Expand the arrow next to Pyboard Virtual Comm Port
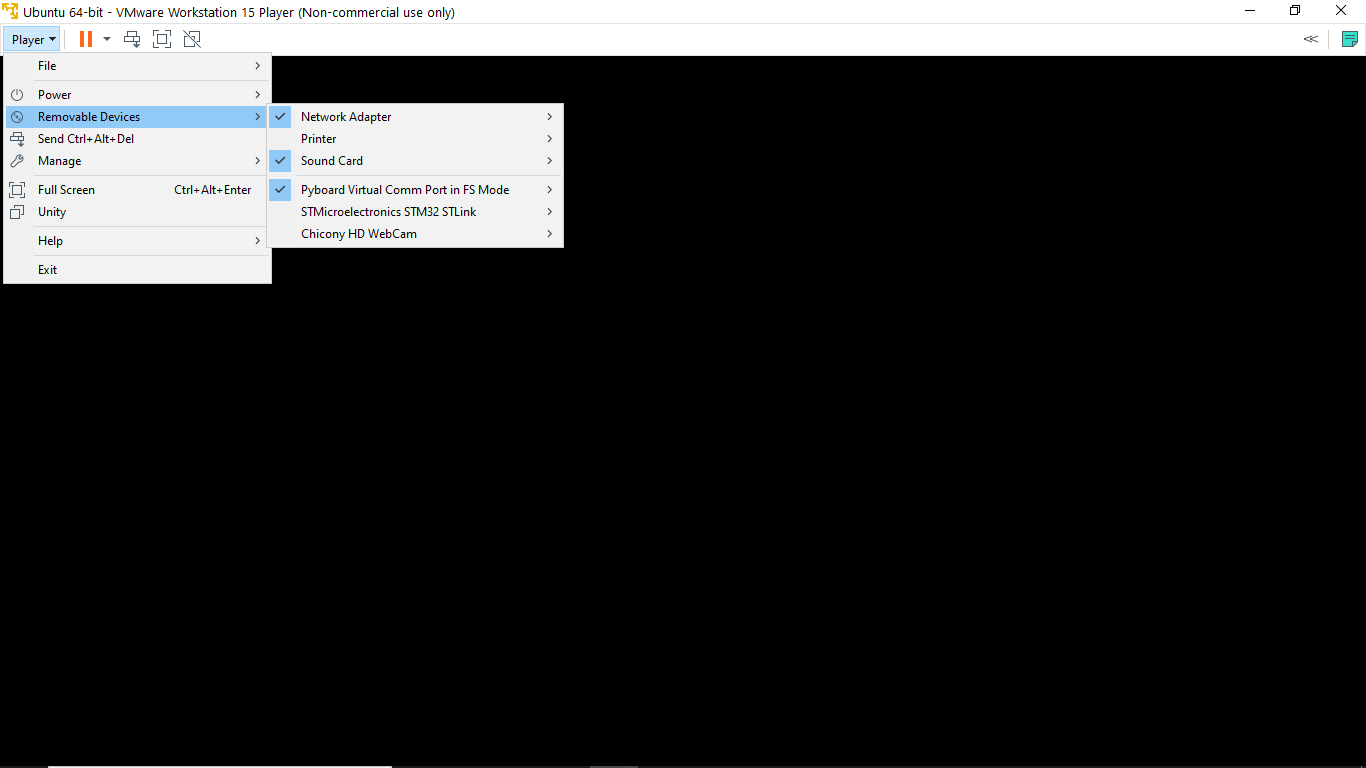 tap(550, 190)
